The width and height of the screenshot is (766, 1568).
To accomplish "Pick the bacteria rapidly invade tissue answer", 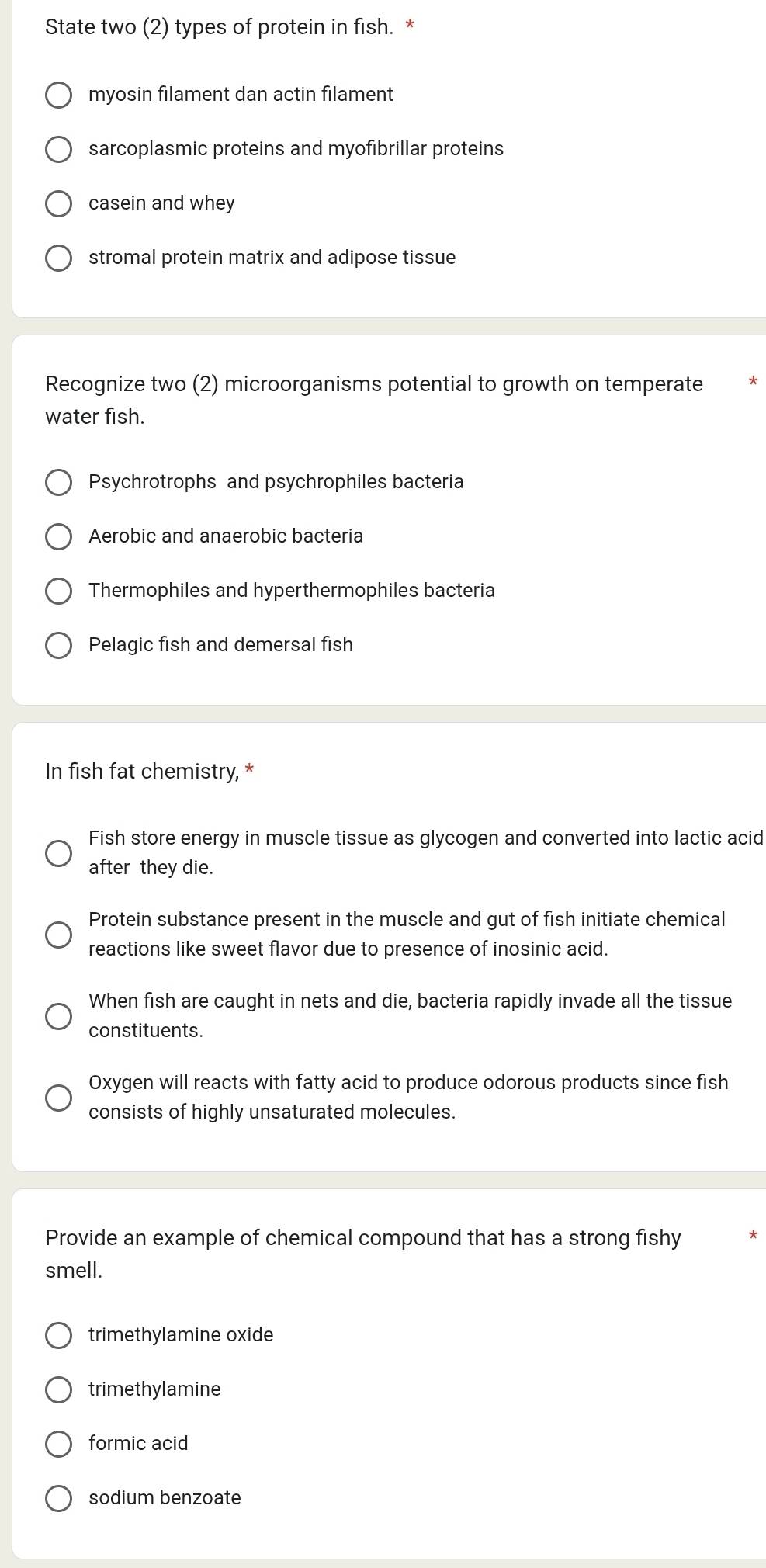I will (x=58, y=1016).
